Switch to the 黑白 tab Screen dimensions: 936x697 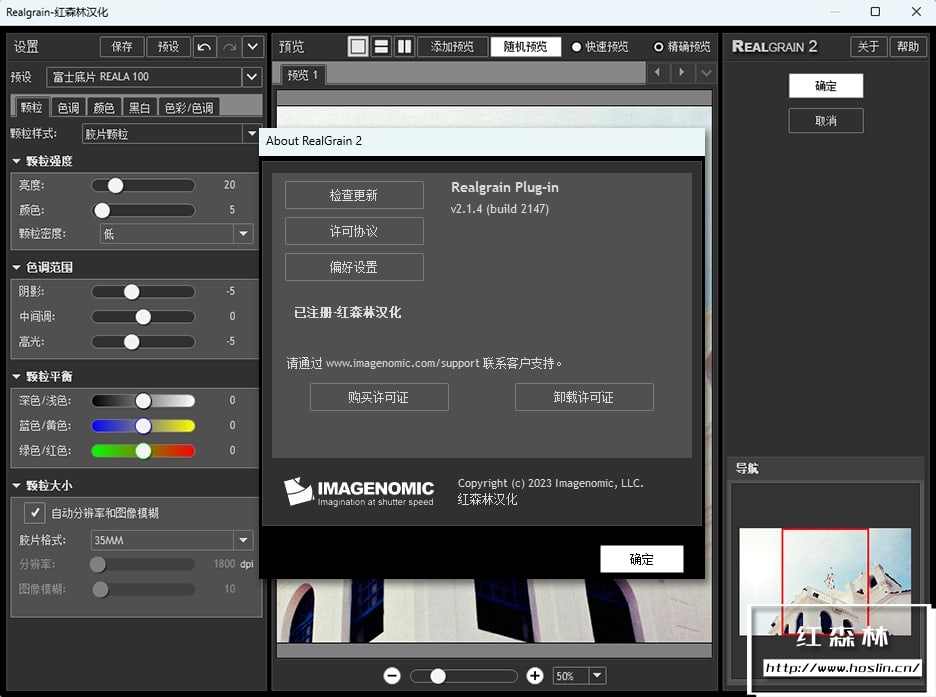point(140,107)
